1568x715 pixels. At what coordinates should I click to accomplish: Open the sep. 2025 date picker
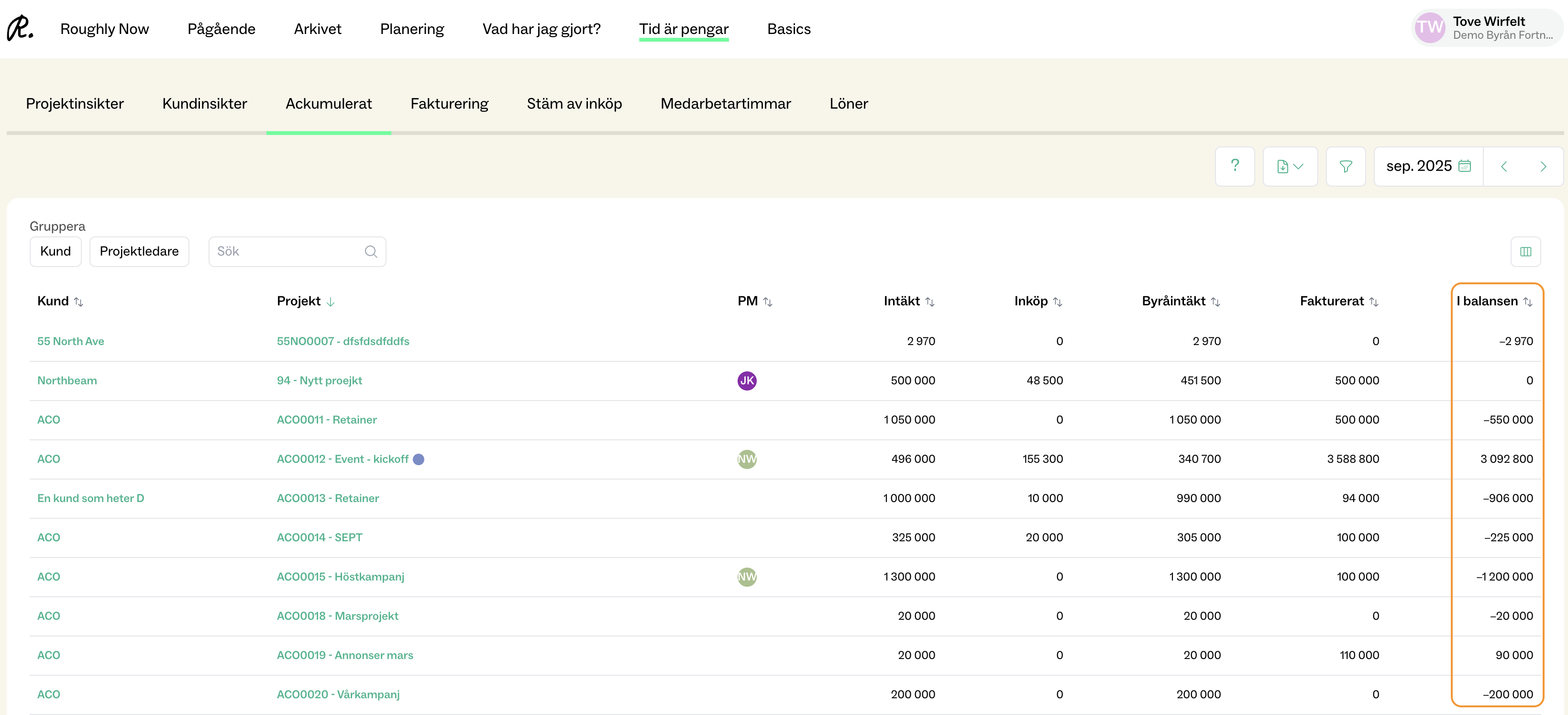click(1427, 166)
